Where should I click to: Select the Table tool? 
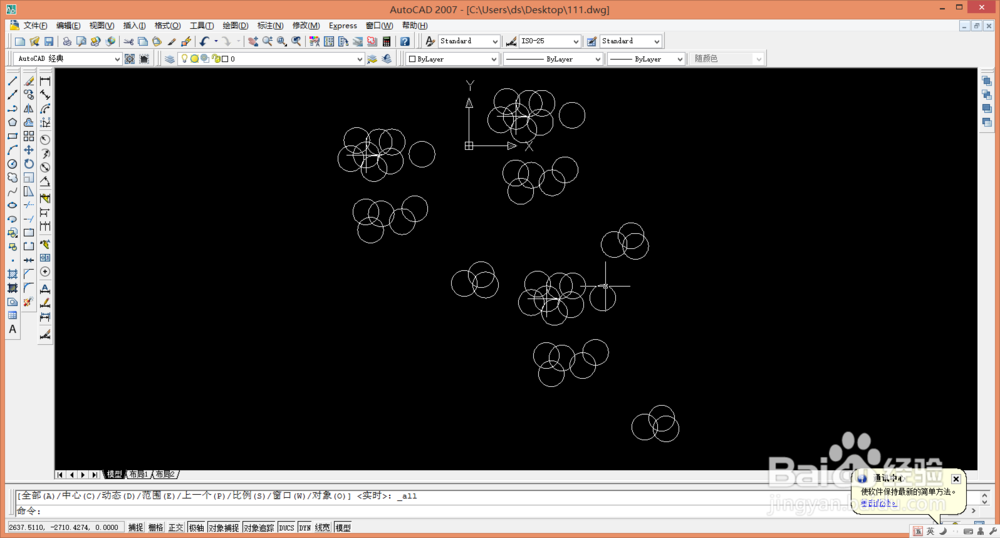pyautogui.click(x=12, y=316)
